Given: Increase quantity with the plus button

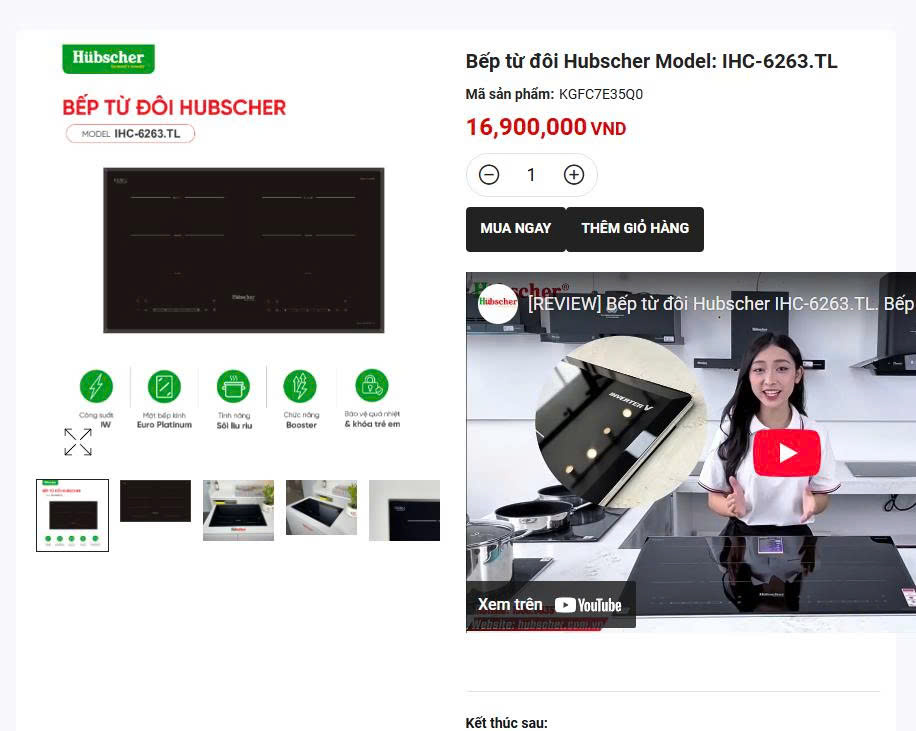Looking at the screenshot, I should [x=574, y=175].
